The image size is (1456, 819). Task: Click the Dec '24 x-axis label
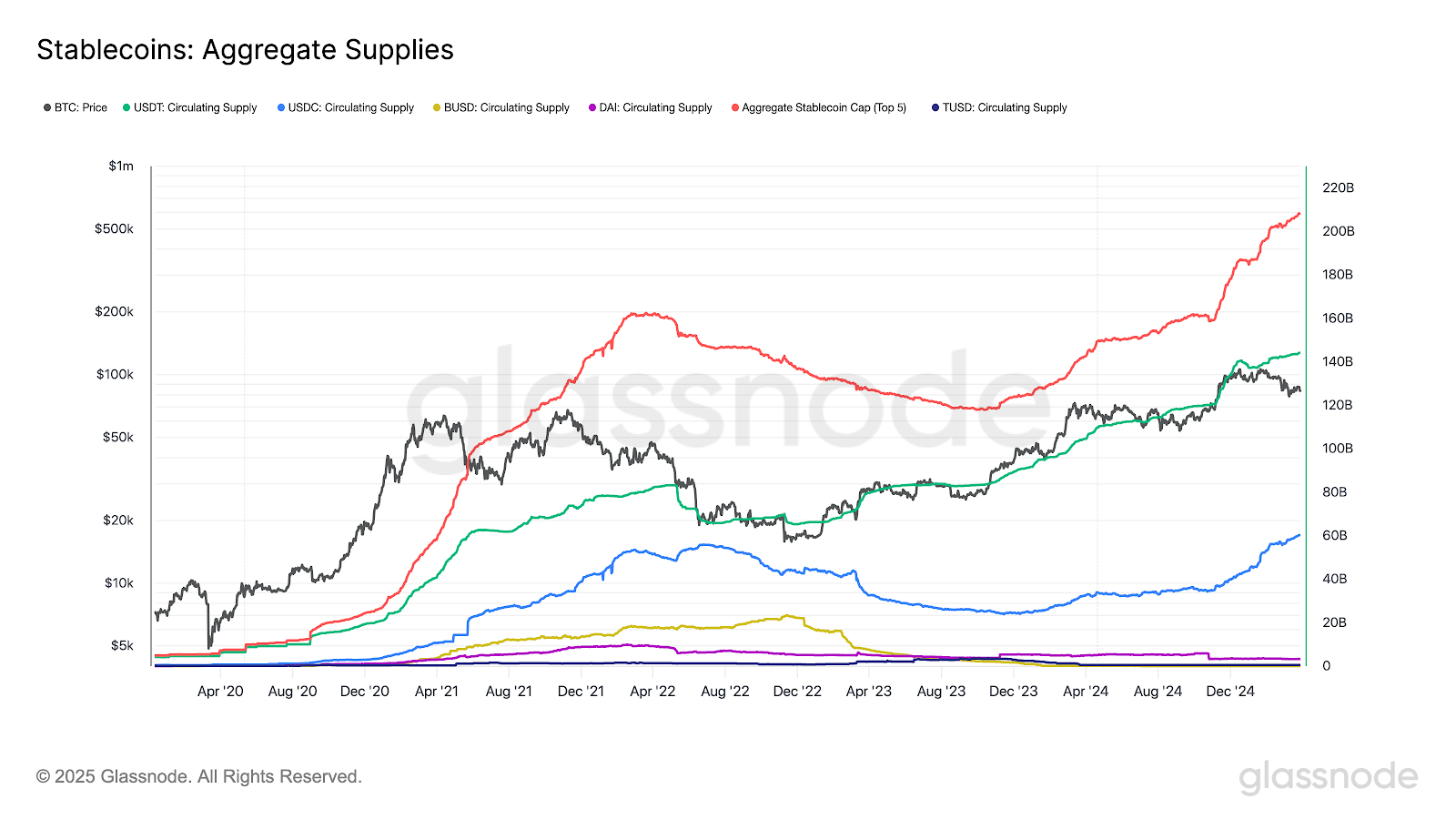tap(1230, 692)
